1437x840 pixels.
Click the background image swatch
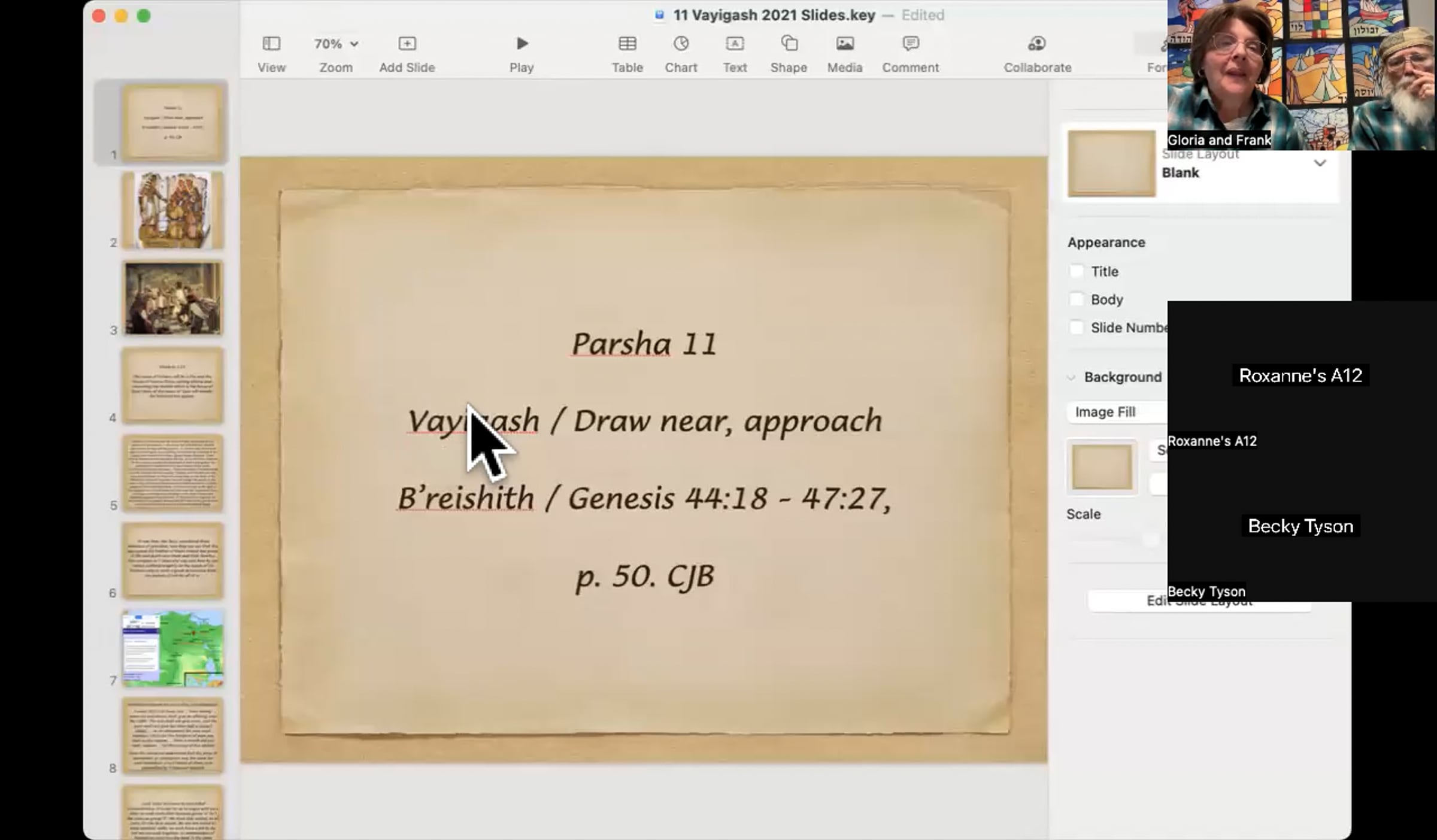[1101, 467]
